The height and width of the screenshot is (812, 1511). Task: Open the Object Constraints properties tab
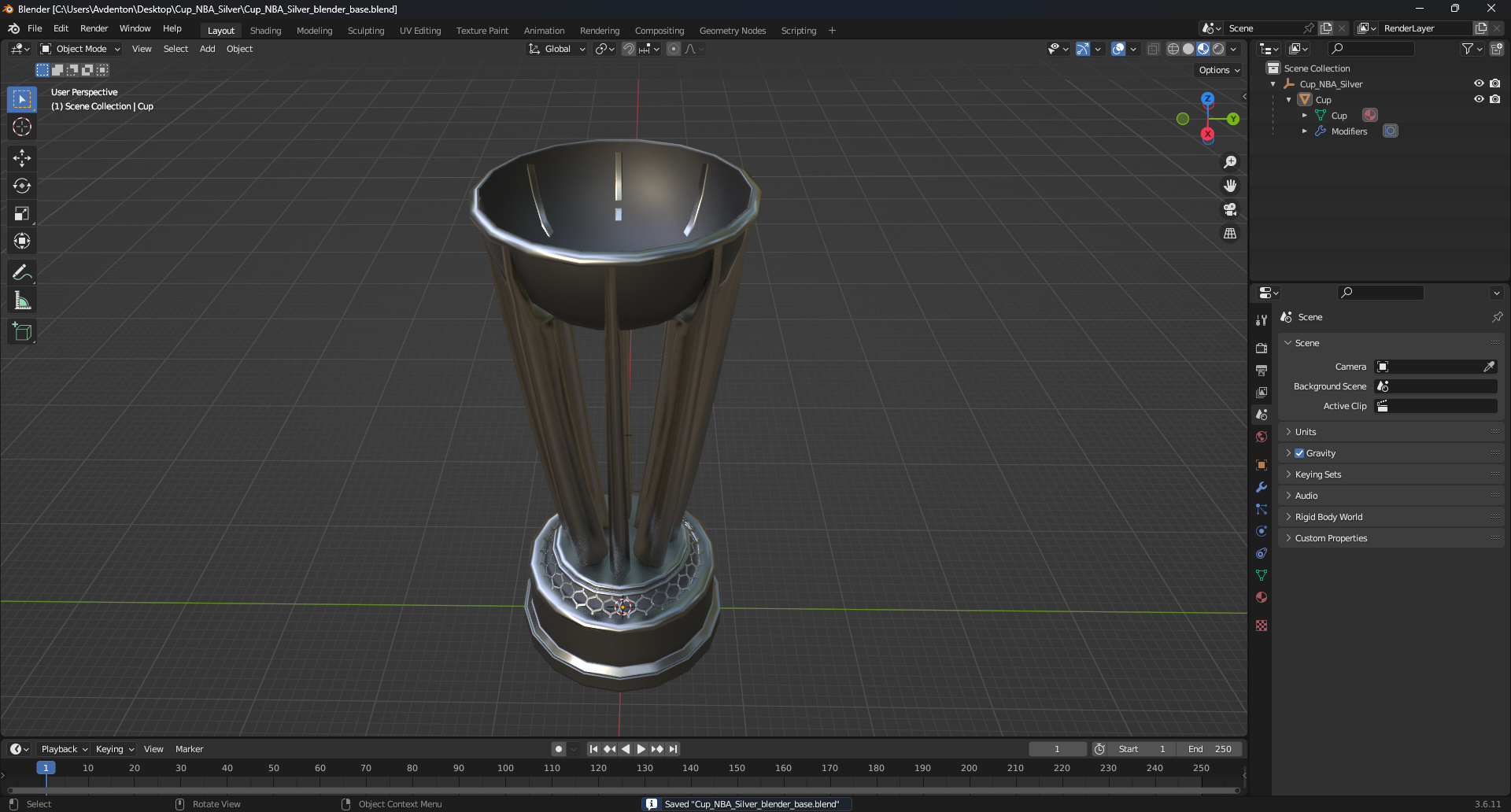coord(1262,553)
